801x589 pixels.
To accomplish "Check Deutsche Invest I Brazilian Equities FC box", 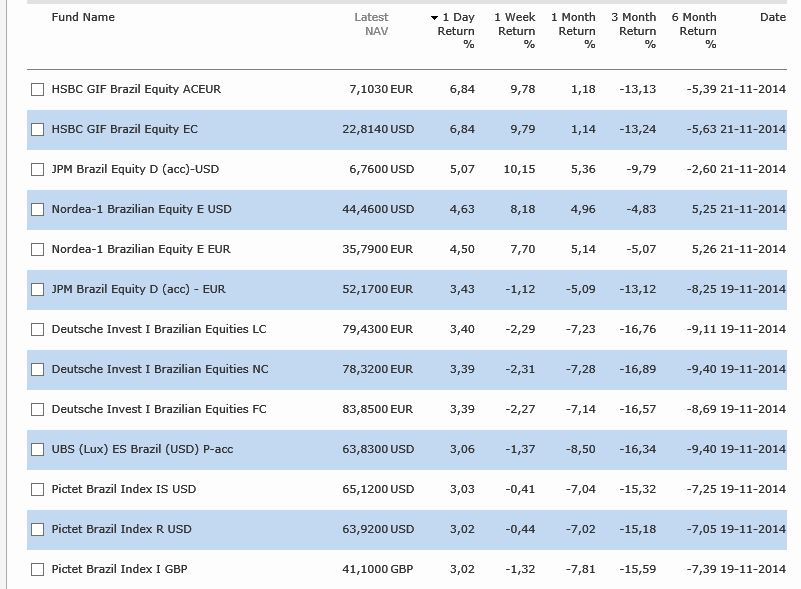I will click(37, 409).
